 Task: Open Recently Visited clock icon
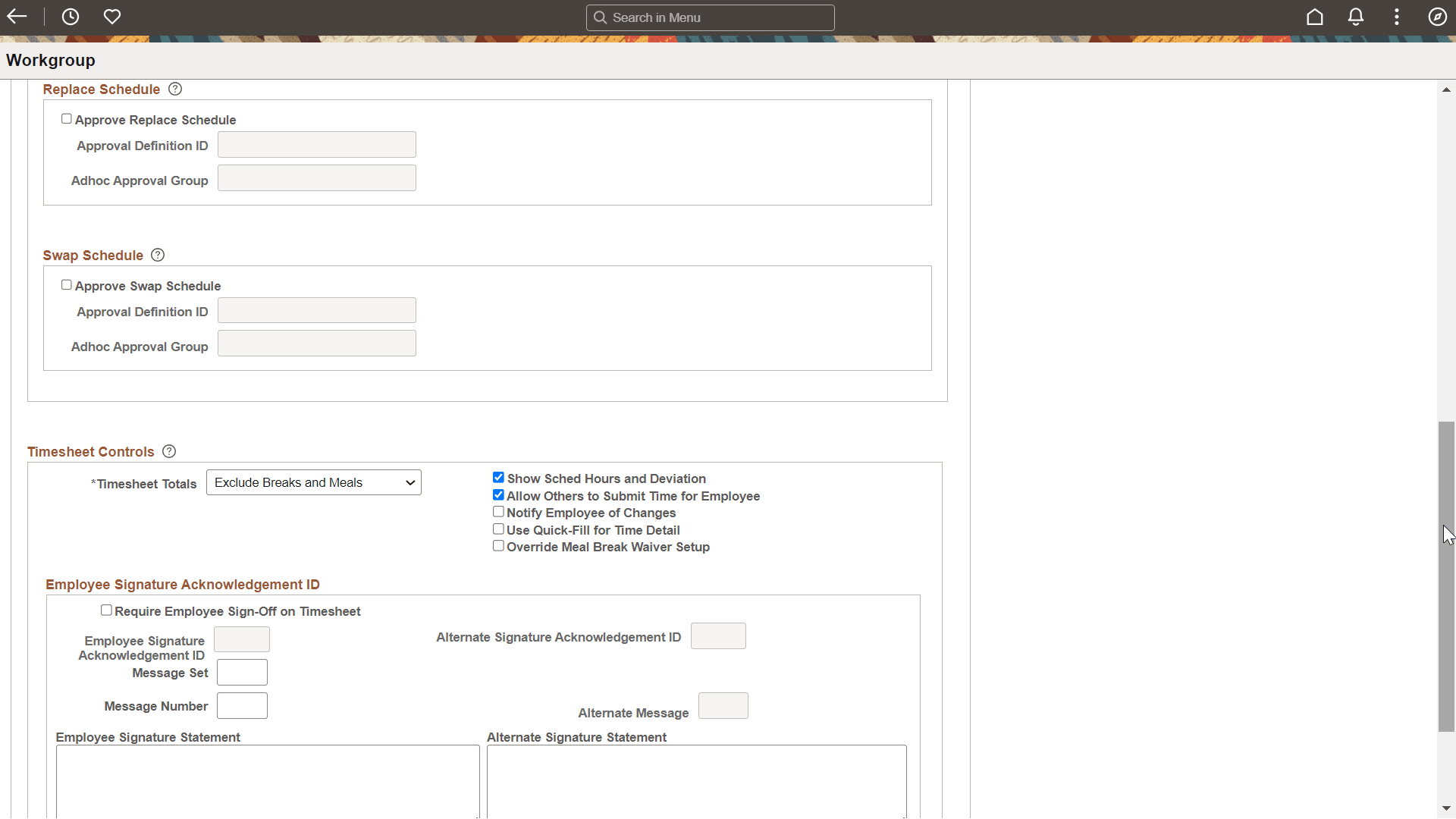(x=71, y=17)
